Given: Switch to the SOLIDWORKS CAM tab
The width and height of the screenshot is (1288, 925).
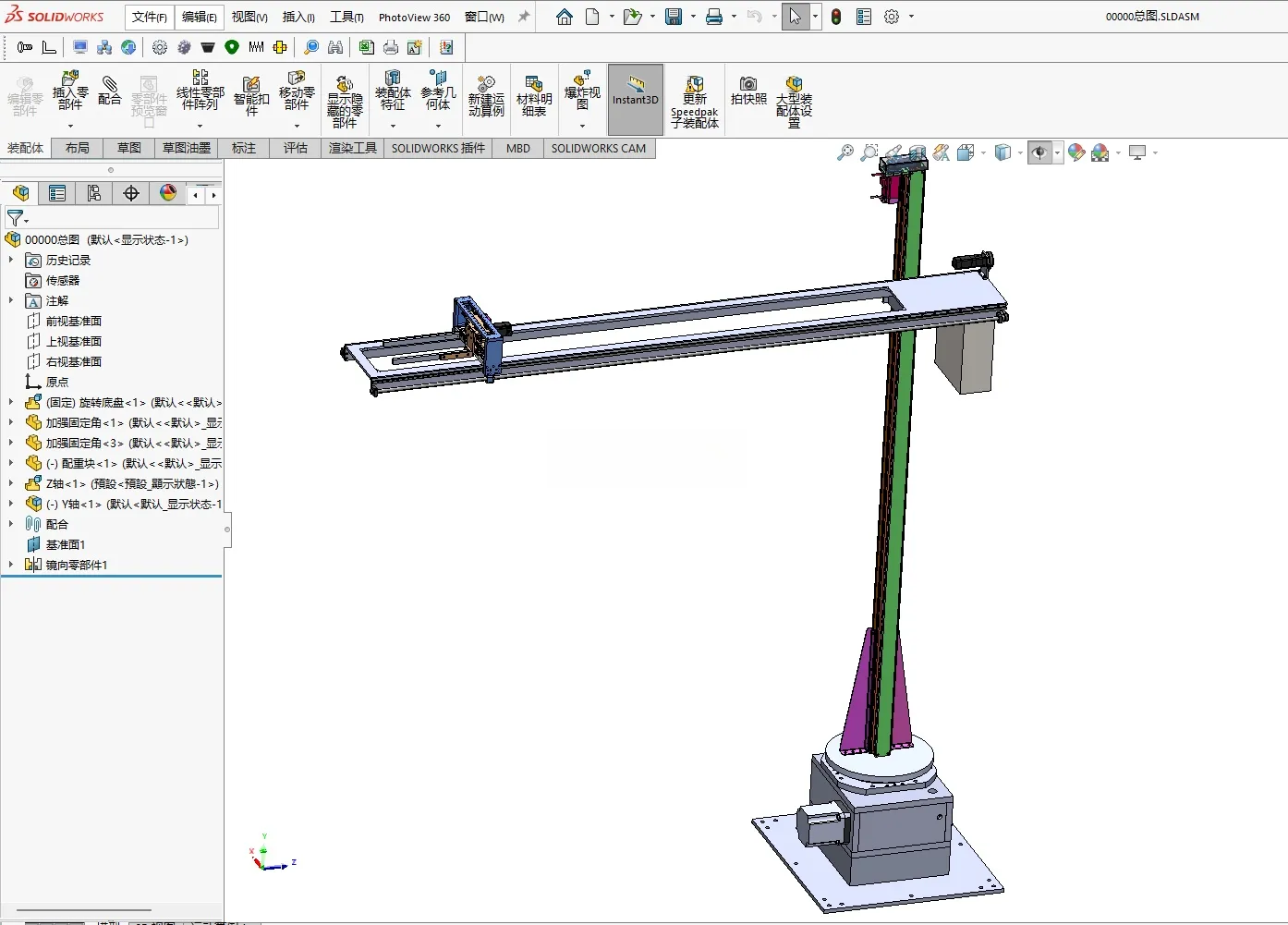Looking at the screenshot, I should (x=599, y=148).
